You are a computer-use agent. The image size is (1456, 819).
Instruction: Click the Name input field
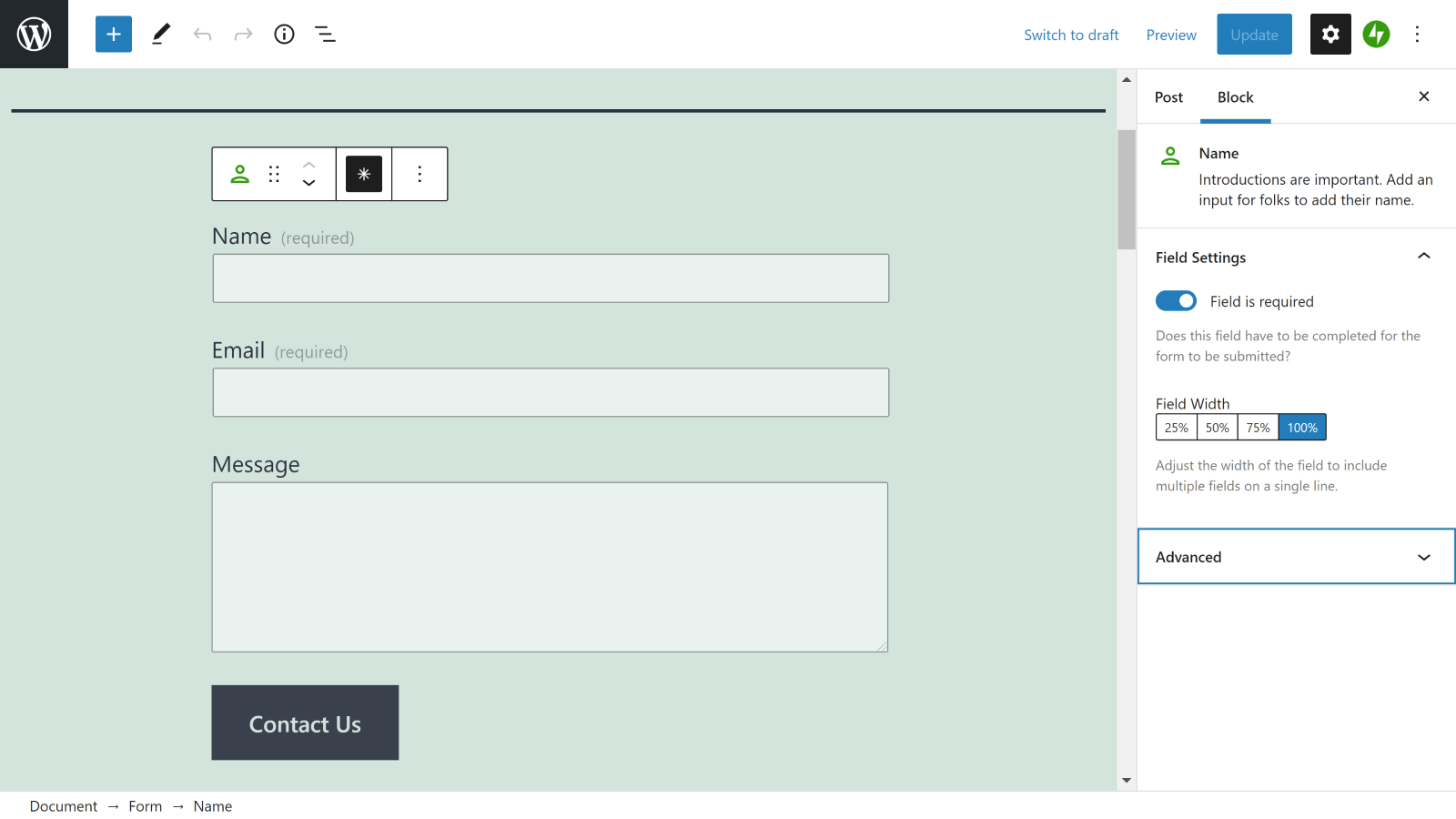point(551,278)
